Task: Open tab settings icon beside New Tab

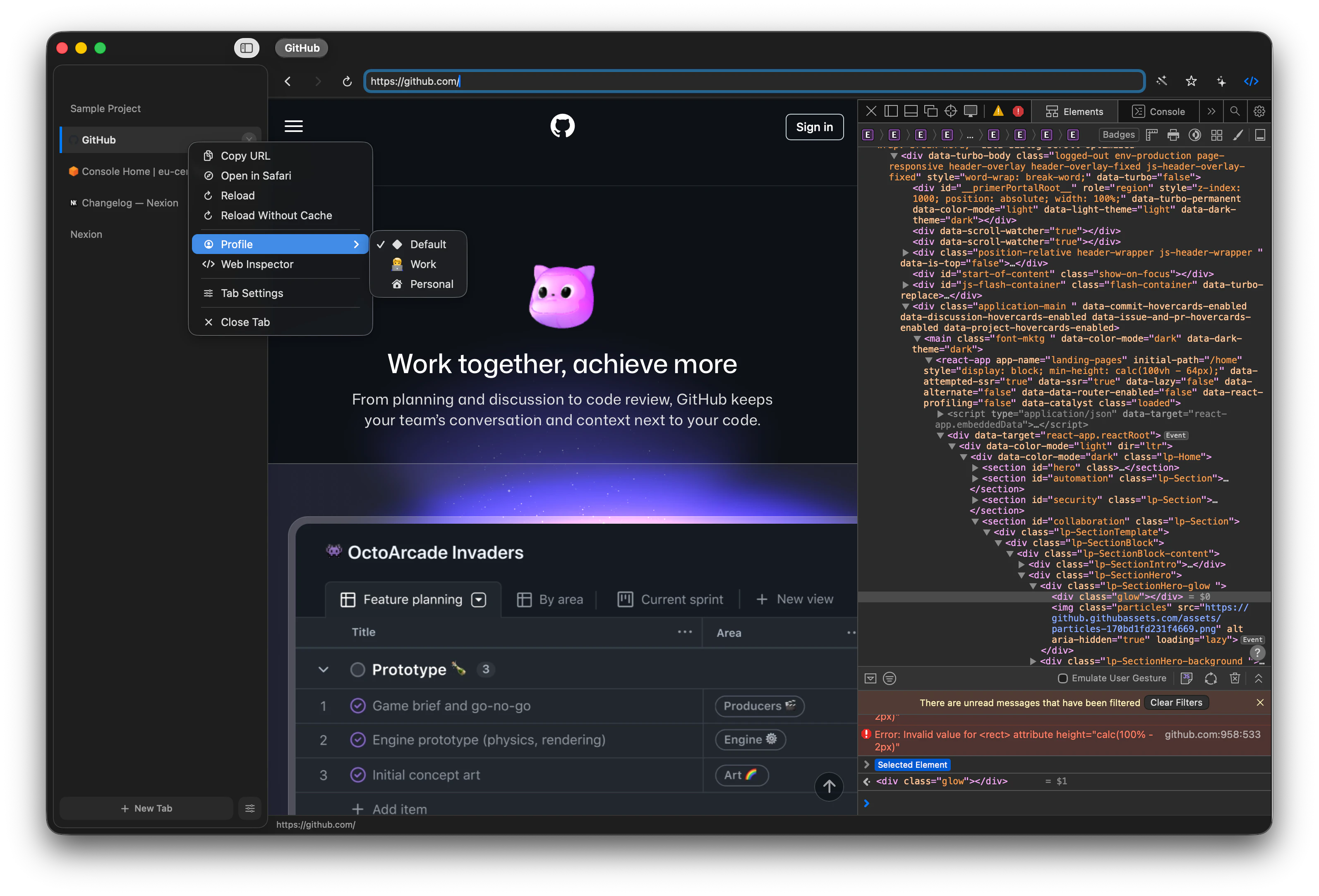Action: click(x=250, y=808)
